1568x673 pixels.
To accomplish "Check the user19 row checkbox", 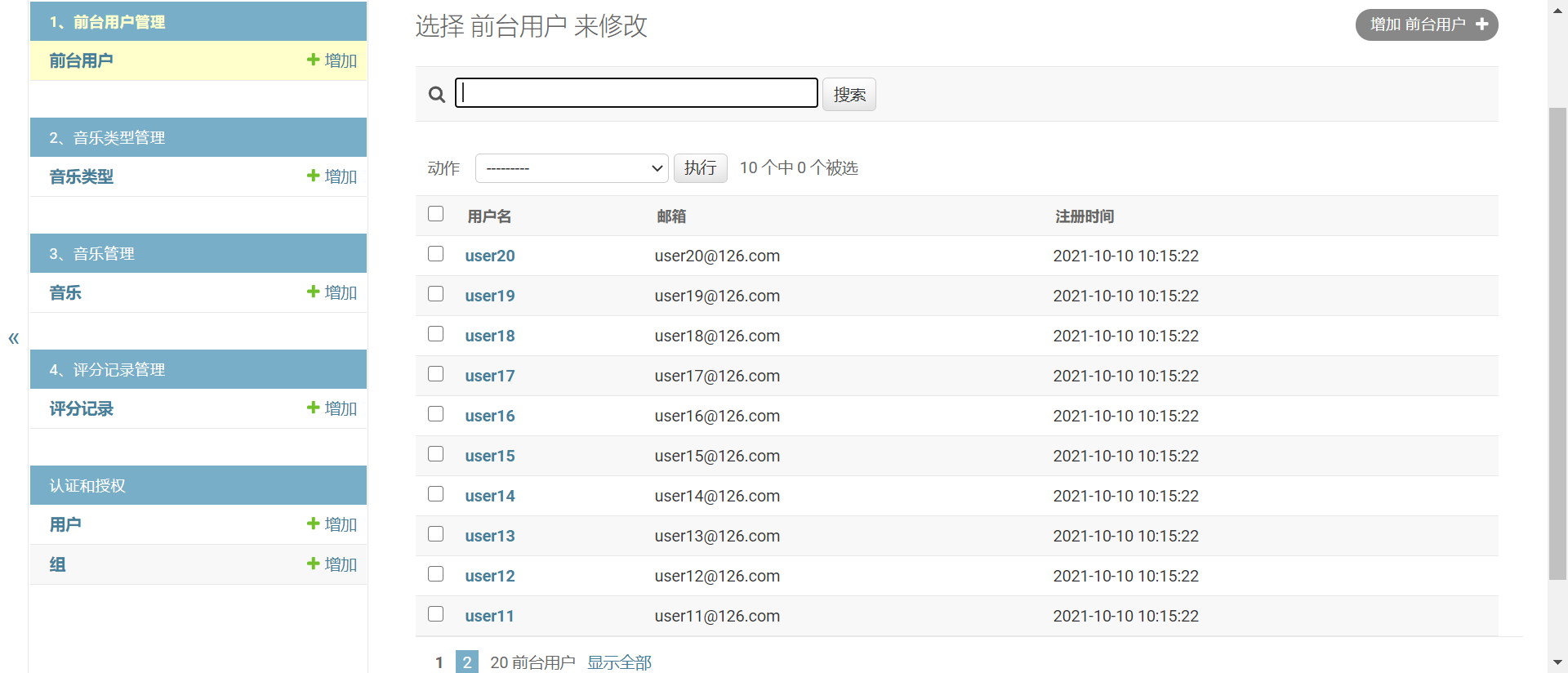I will (436, 294).
